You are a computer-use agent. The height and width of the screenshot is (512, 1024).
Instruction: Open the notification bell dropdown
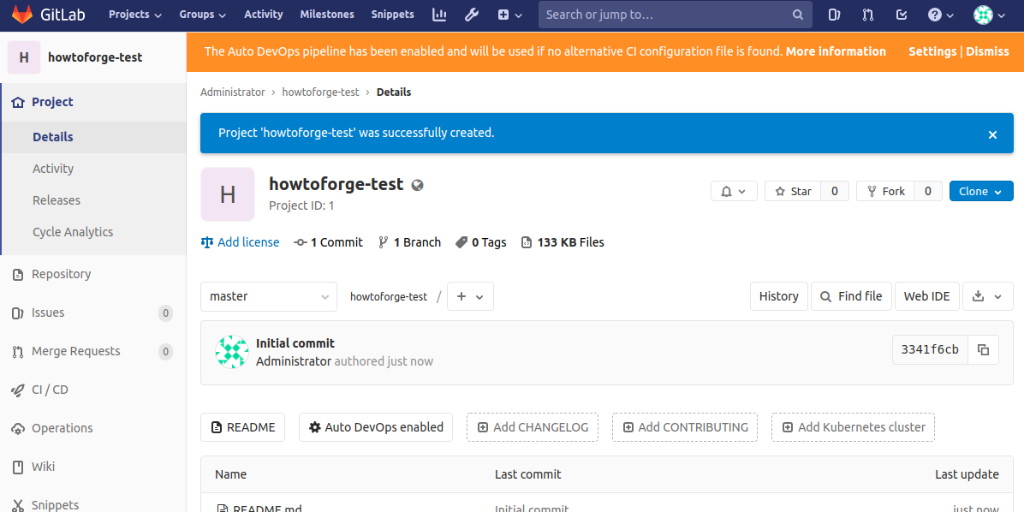click(x=734, y=191)
